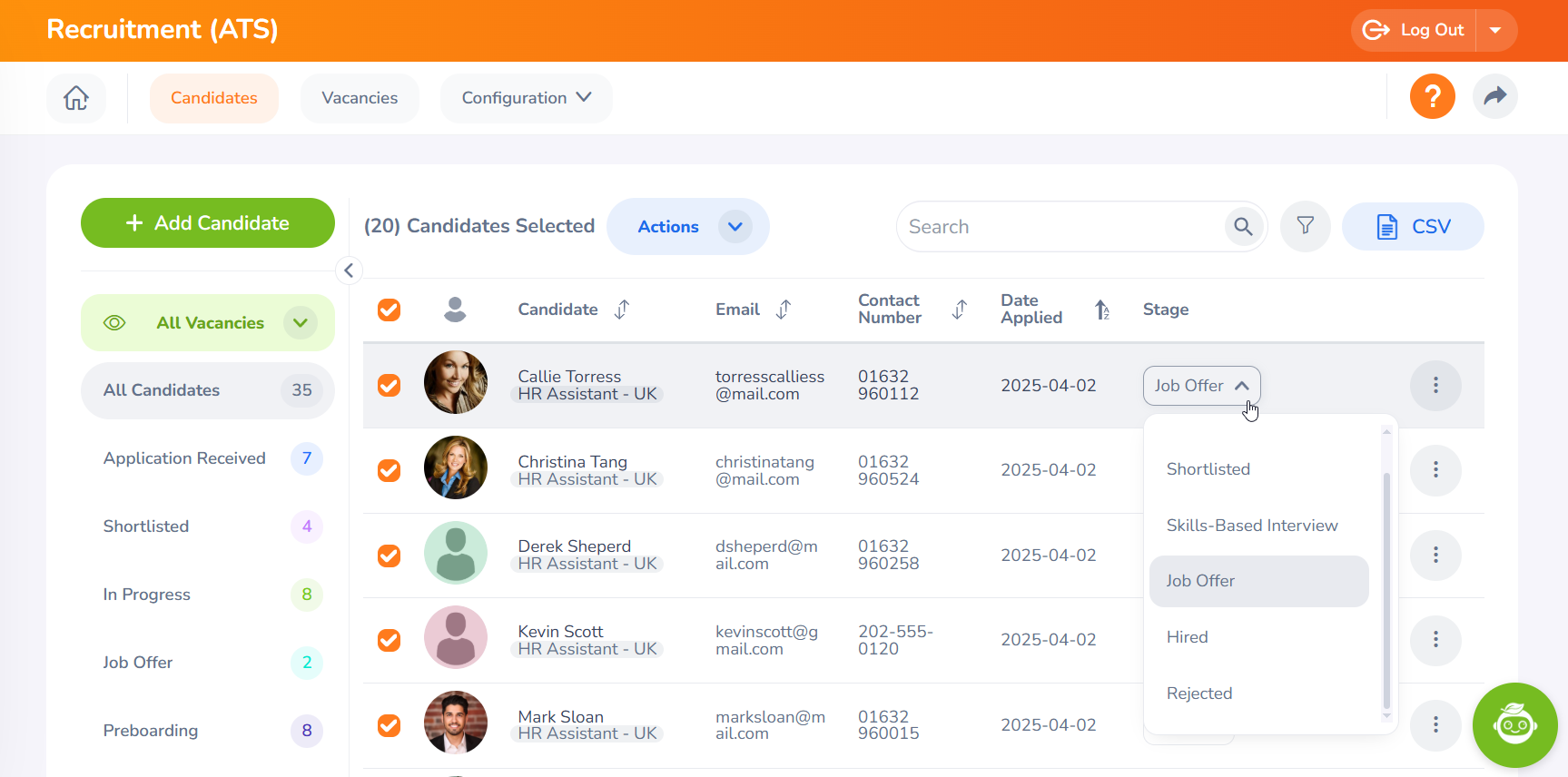Click the stage dropdown list scrollbar
This screenshot has height=777, width=1568.
(x=1386, y=590)
